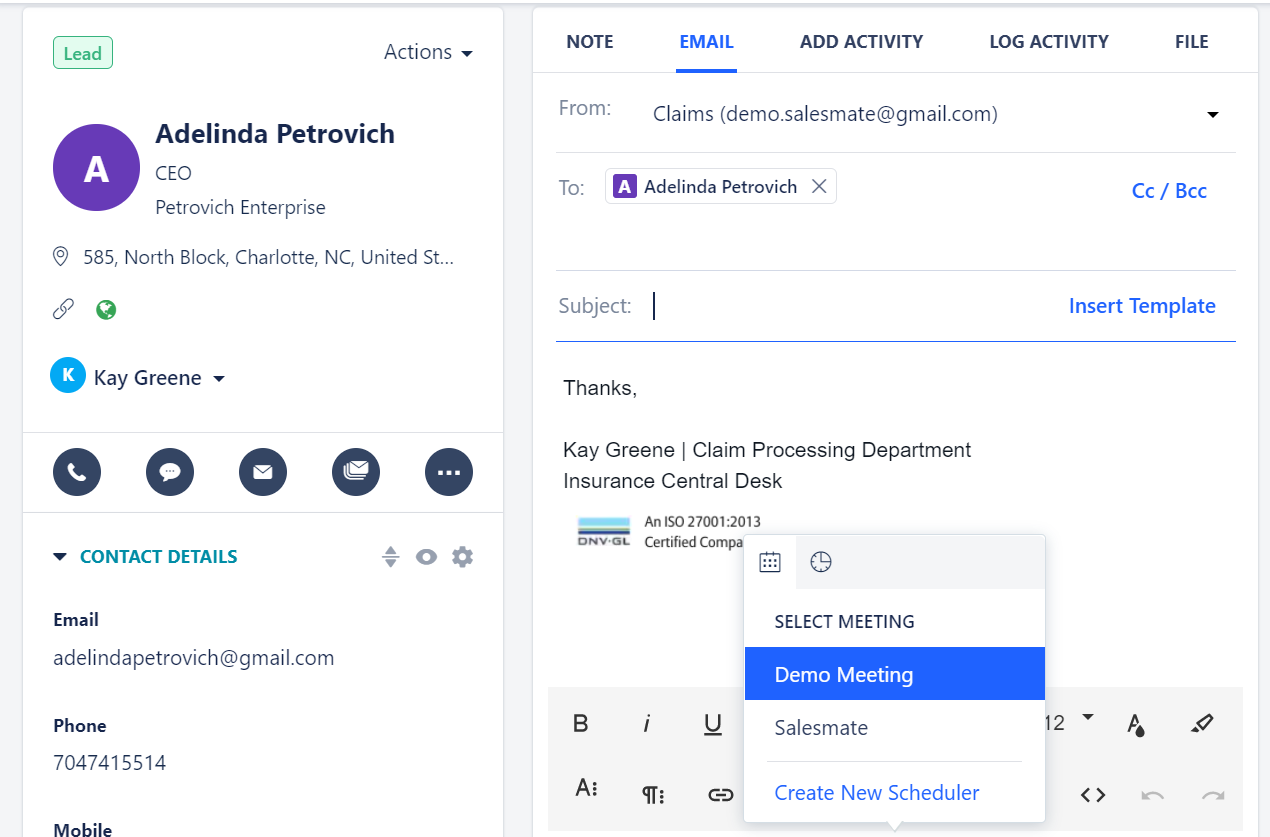Open paragraph format pilcrow icon

(x=653, y=795)
